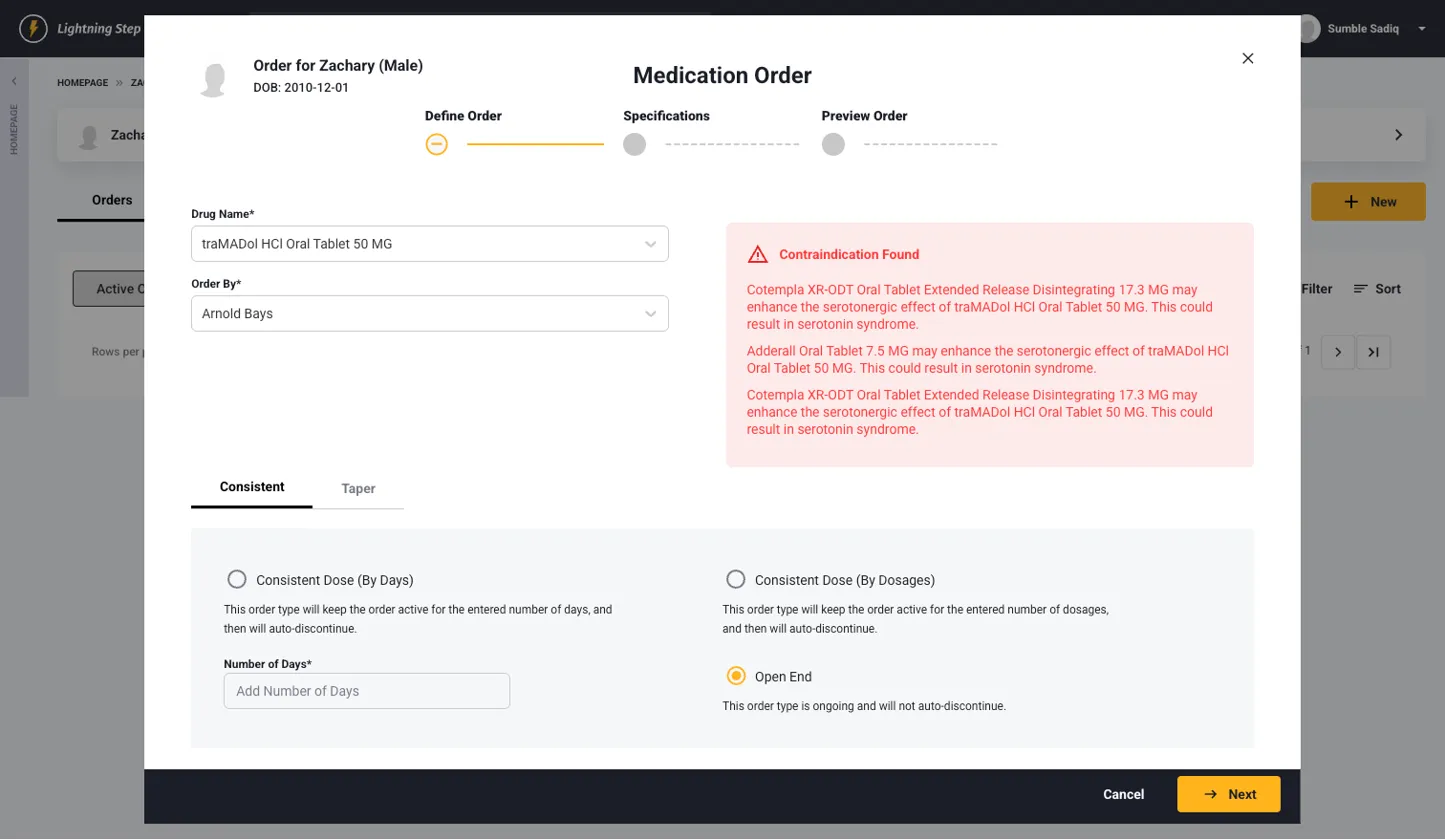Click the contraindication warning triangle icon
The height and width of the screenshot is (840, 1445).
(x=758, y=254)
